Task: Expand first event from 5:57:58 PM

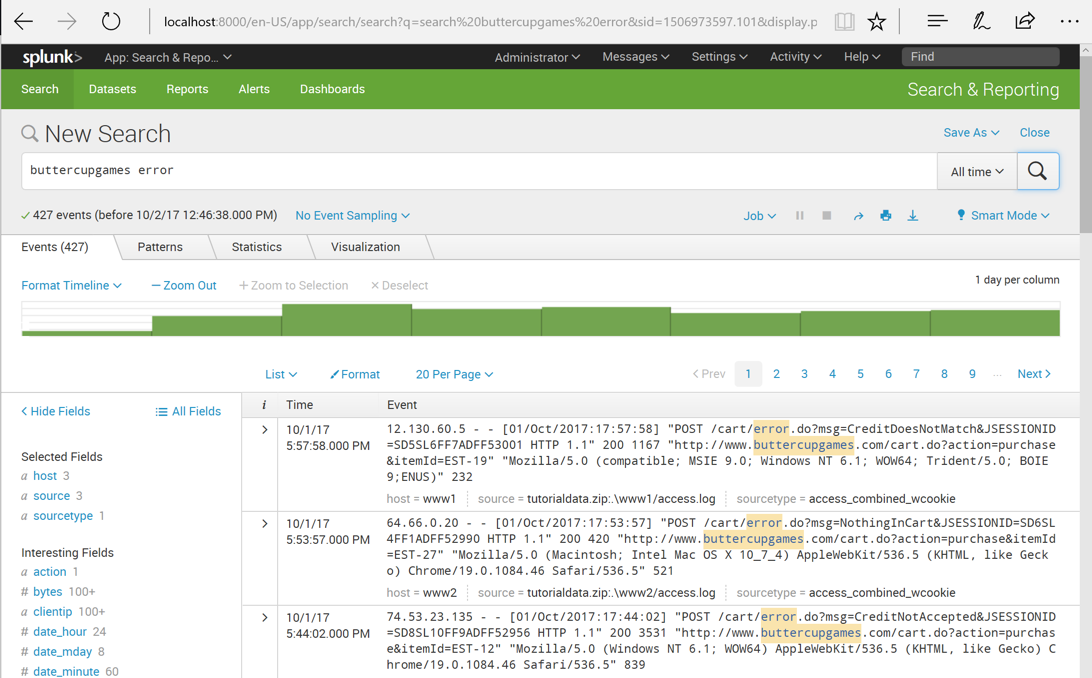Action: [264, 430]
